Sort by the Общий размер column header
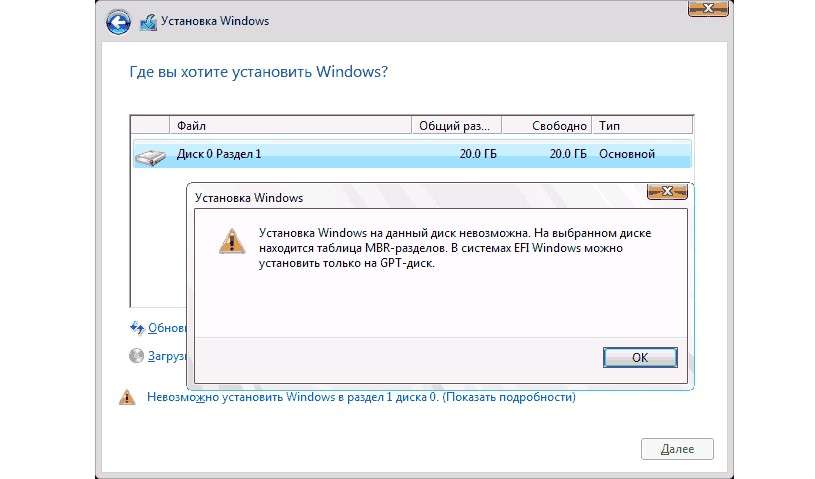This screenshot has height=479, width=815. [x=456, y=126]
